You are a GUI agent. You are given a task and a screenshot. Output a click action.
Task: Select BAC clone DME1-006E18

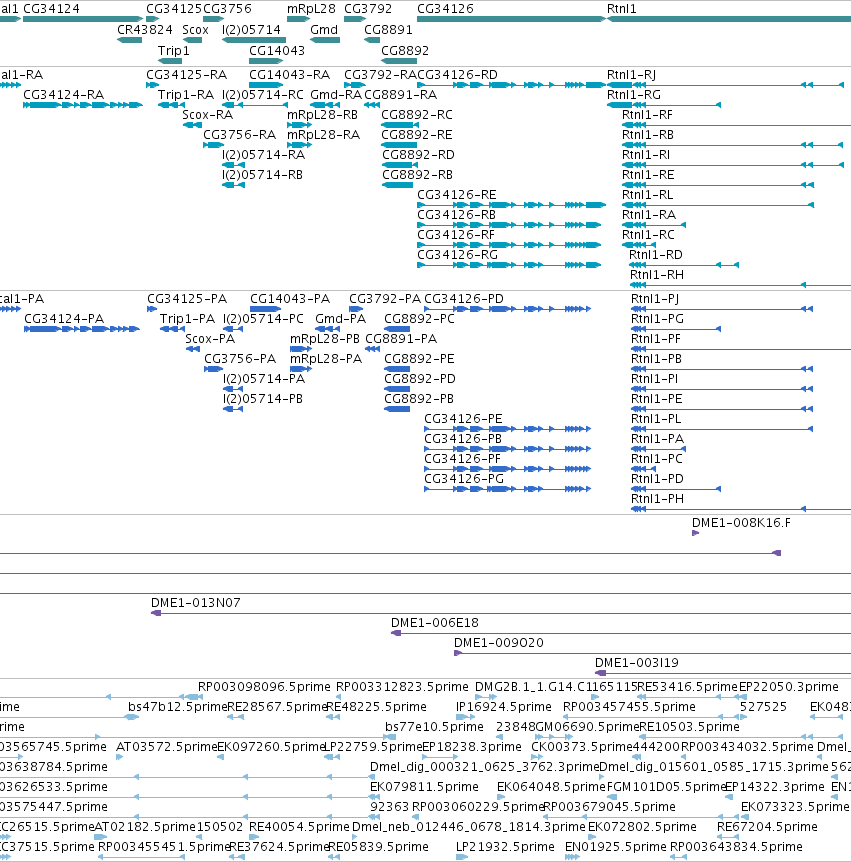(434, 623)
